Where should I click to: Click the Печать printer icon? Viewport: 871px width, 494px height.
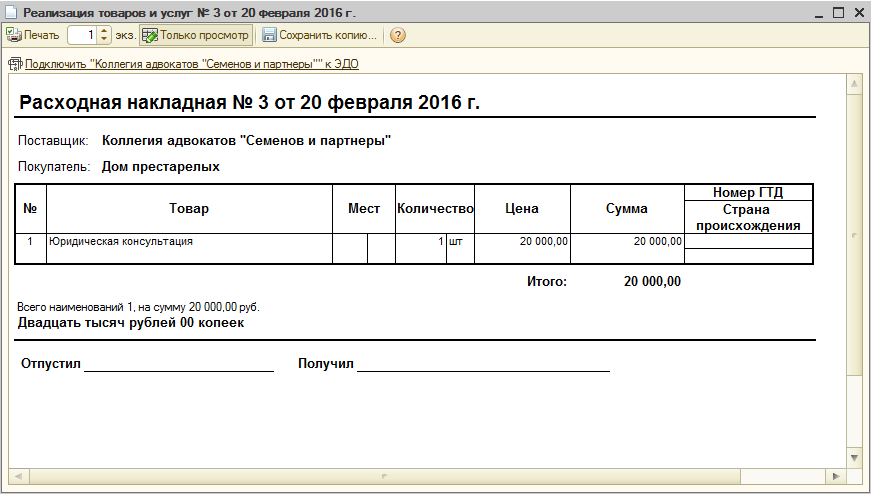click(13, 35)
